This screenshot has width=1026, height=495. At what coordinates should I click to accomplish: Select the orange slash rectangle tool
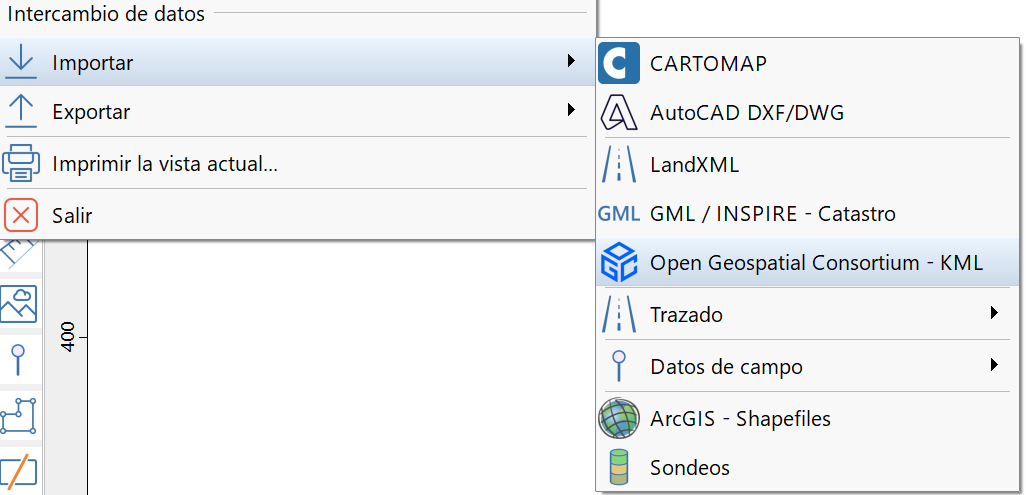[18, 473]
